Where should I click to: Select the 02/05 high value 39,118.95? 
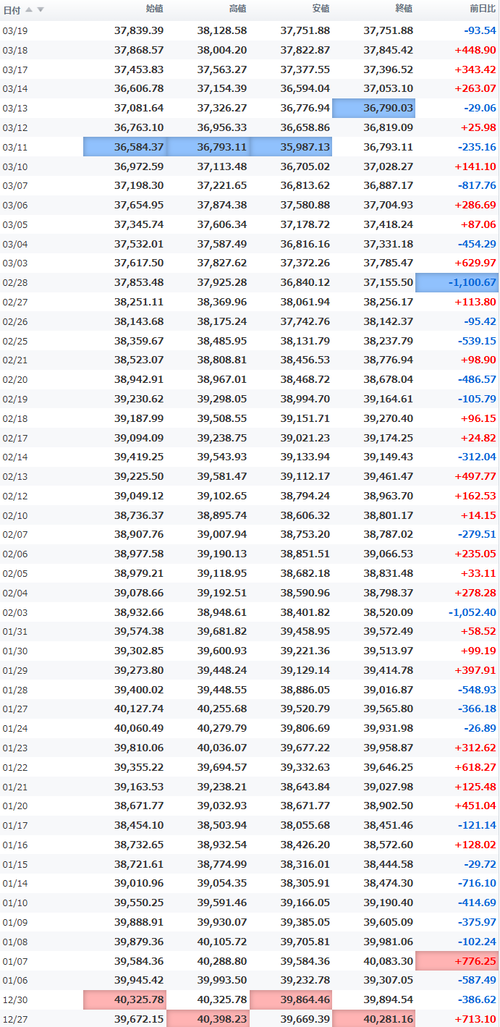[x=222, y=574]
